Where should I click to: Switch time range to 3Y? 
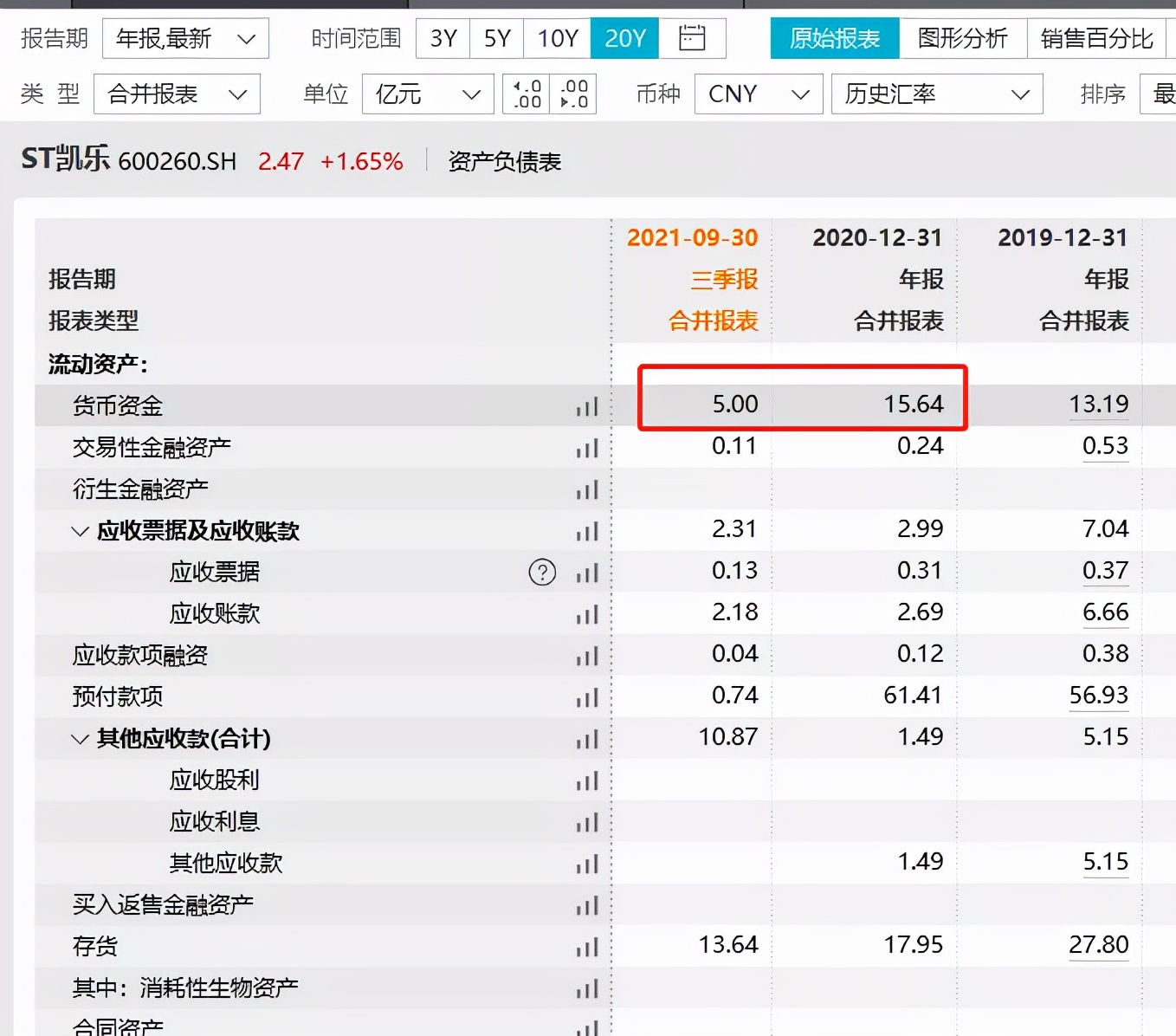point(442,38)
